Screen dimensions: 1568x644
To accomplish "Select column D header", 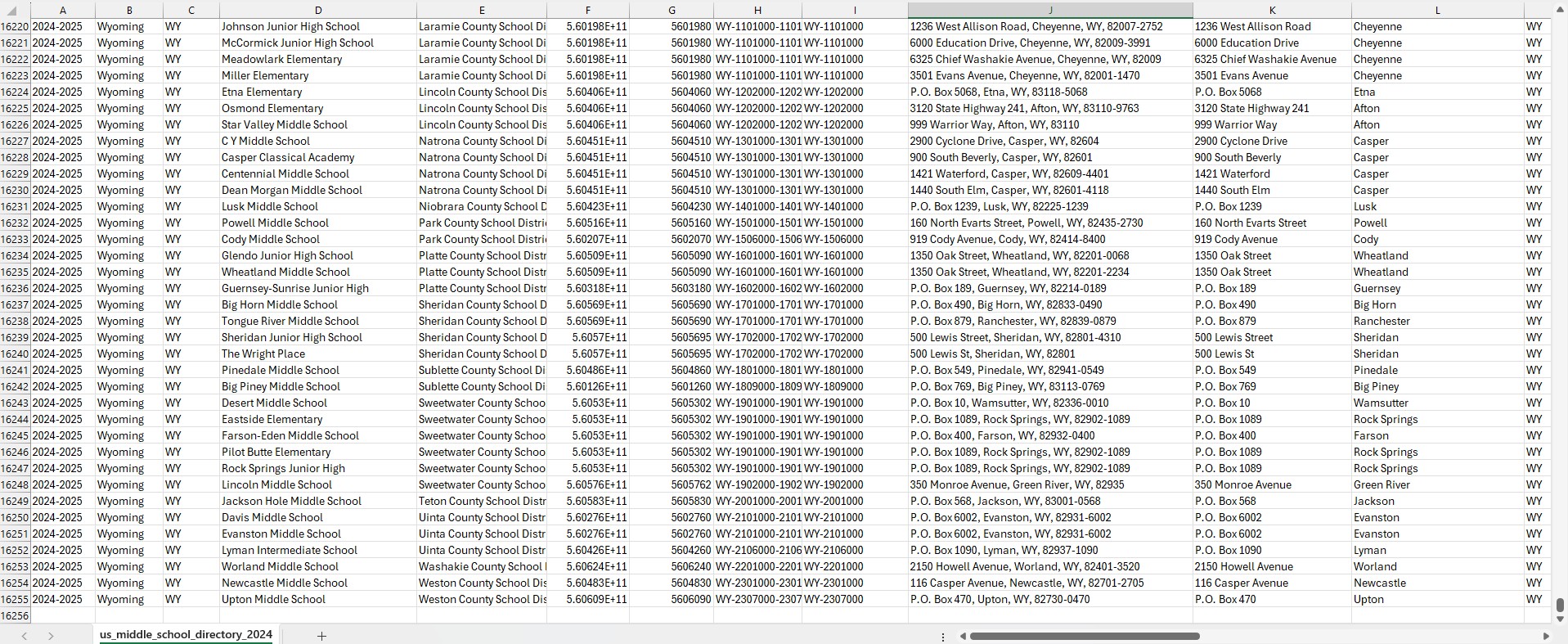I will coord(318,11).
